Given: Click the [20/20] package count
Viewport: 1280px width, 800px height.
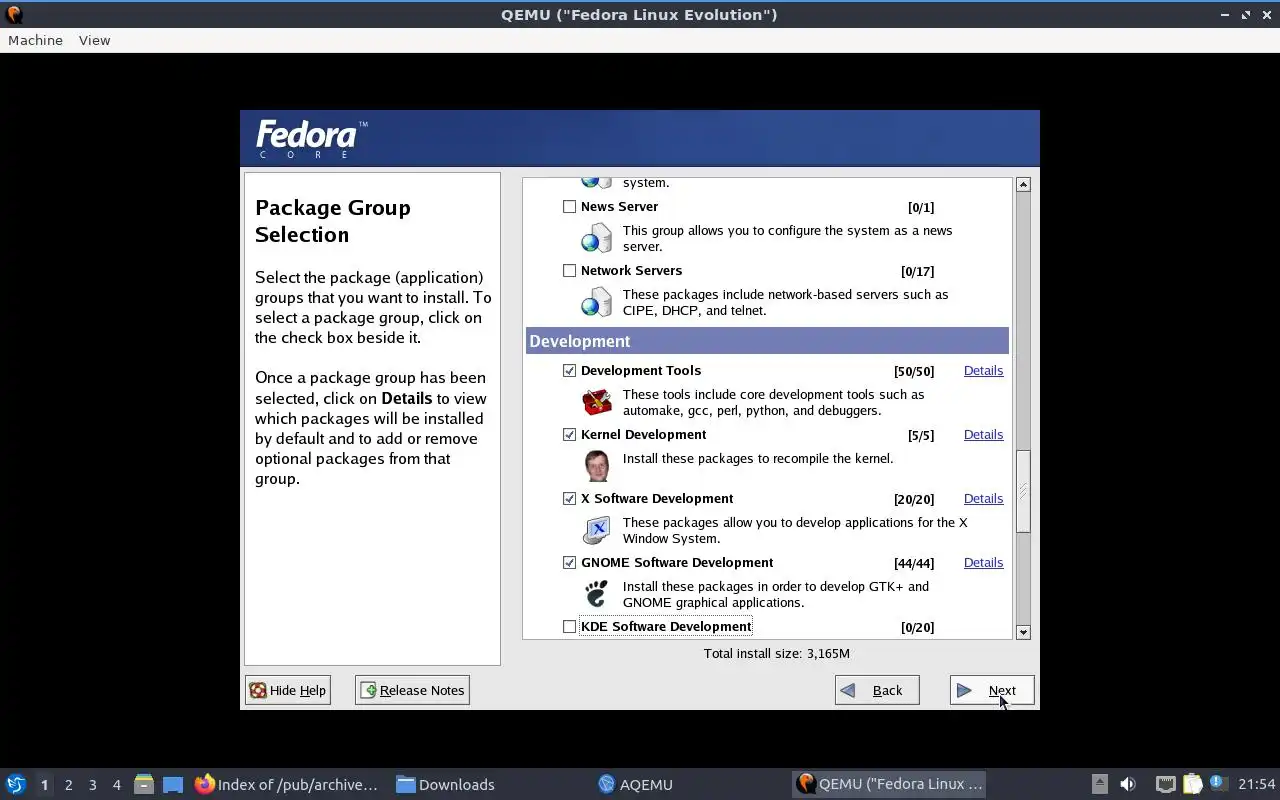Looking at the screenshot, I should (914, 499).
